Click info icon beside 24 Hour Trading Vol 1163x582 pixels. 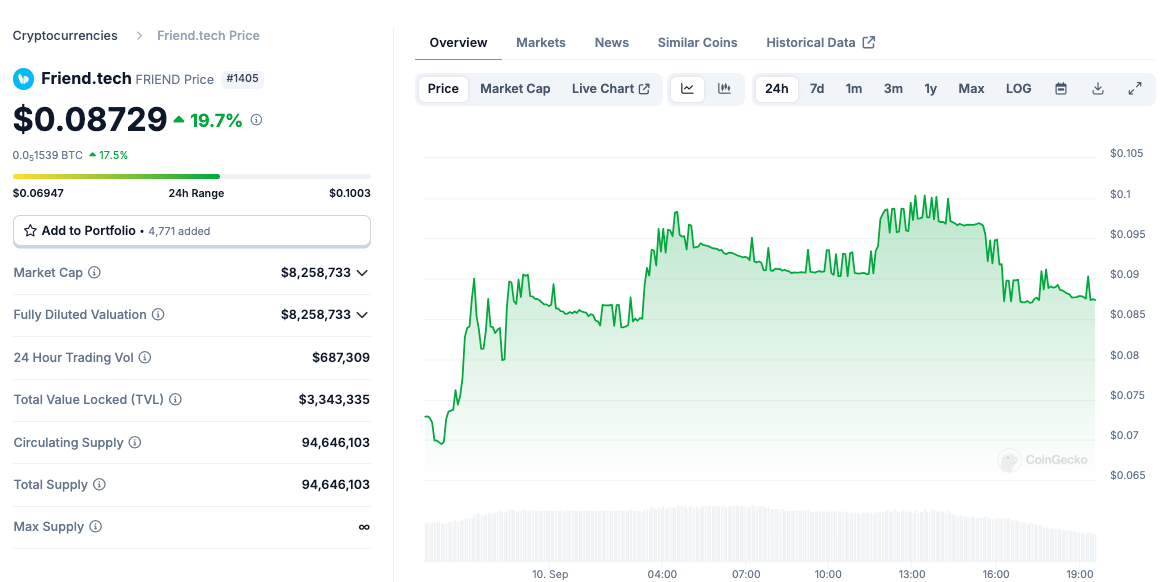tap(145, 357)
